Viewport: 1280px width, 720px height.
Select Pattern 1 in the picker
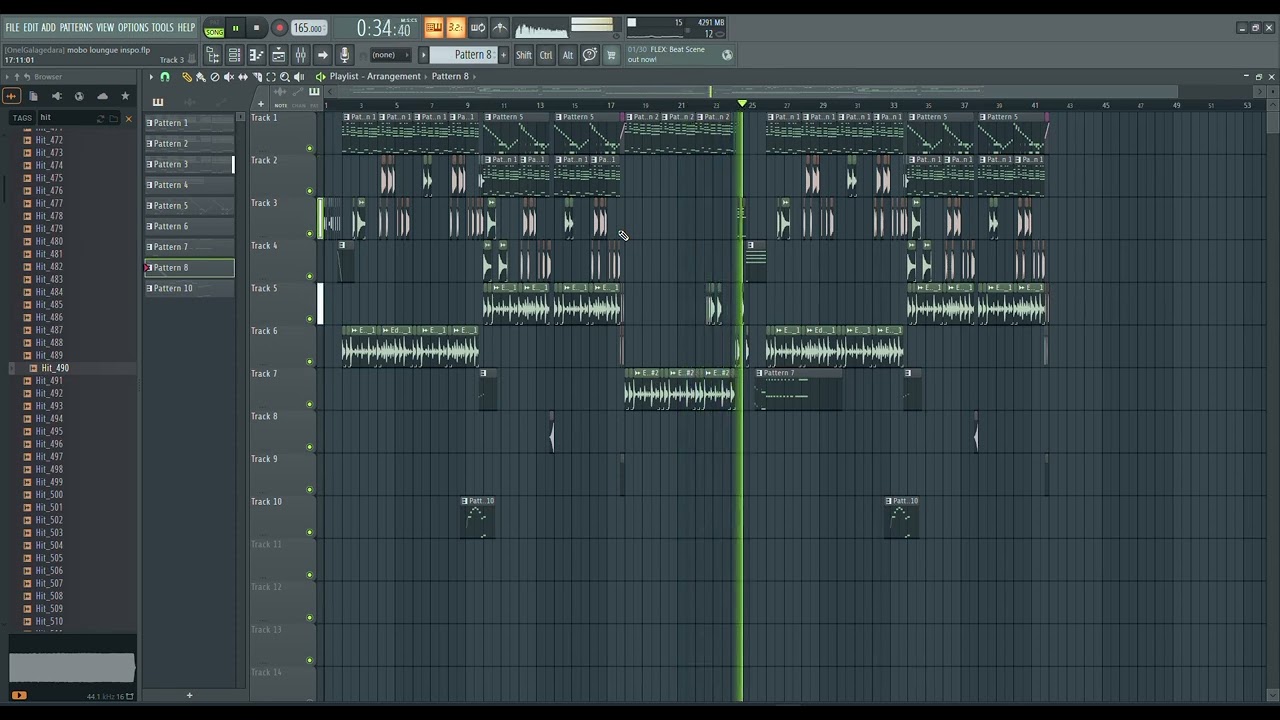click(x=189, y=123)
